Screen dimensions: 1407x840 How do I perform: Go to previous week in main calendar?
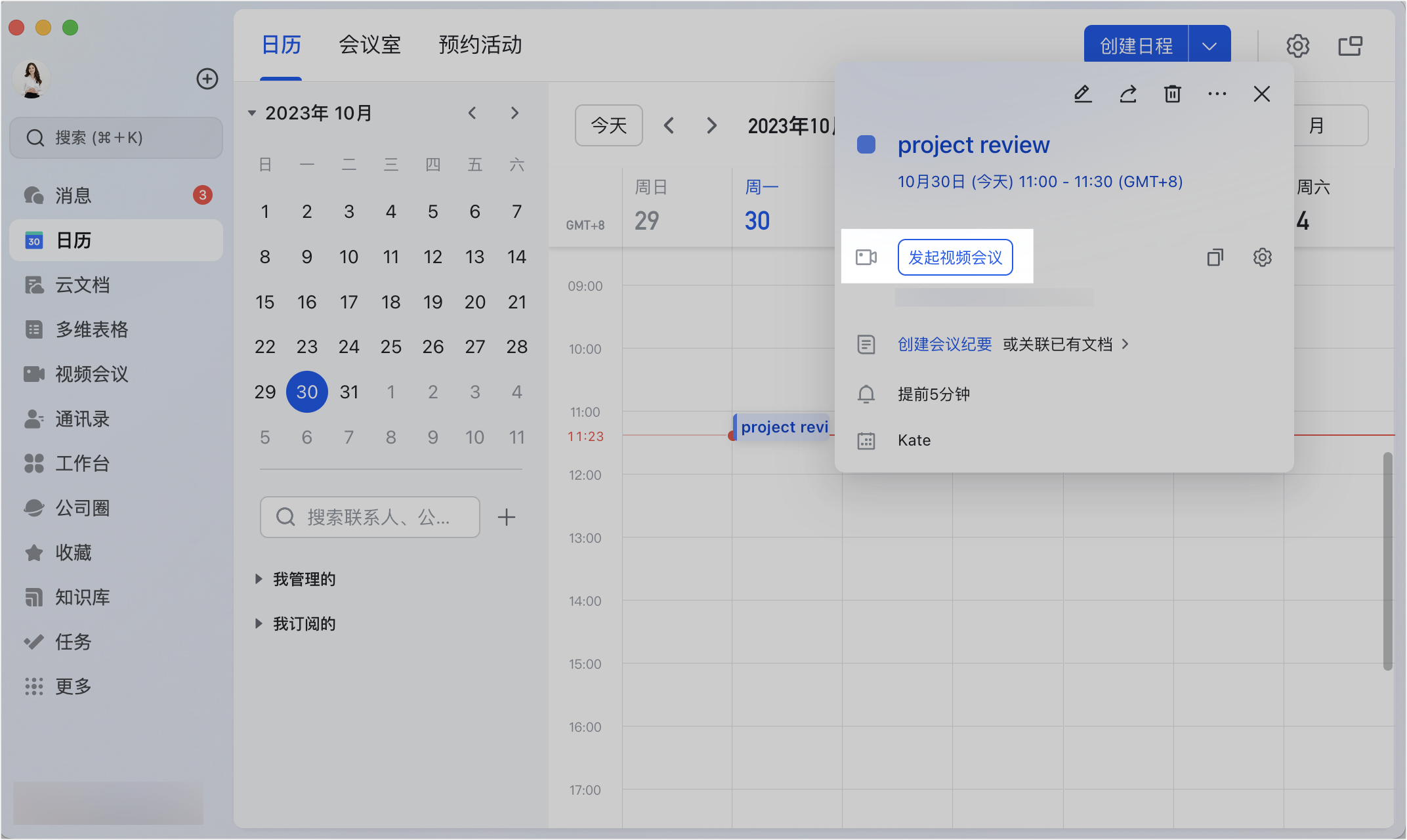669,125
